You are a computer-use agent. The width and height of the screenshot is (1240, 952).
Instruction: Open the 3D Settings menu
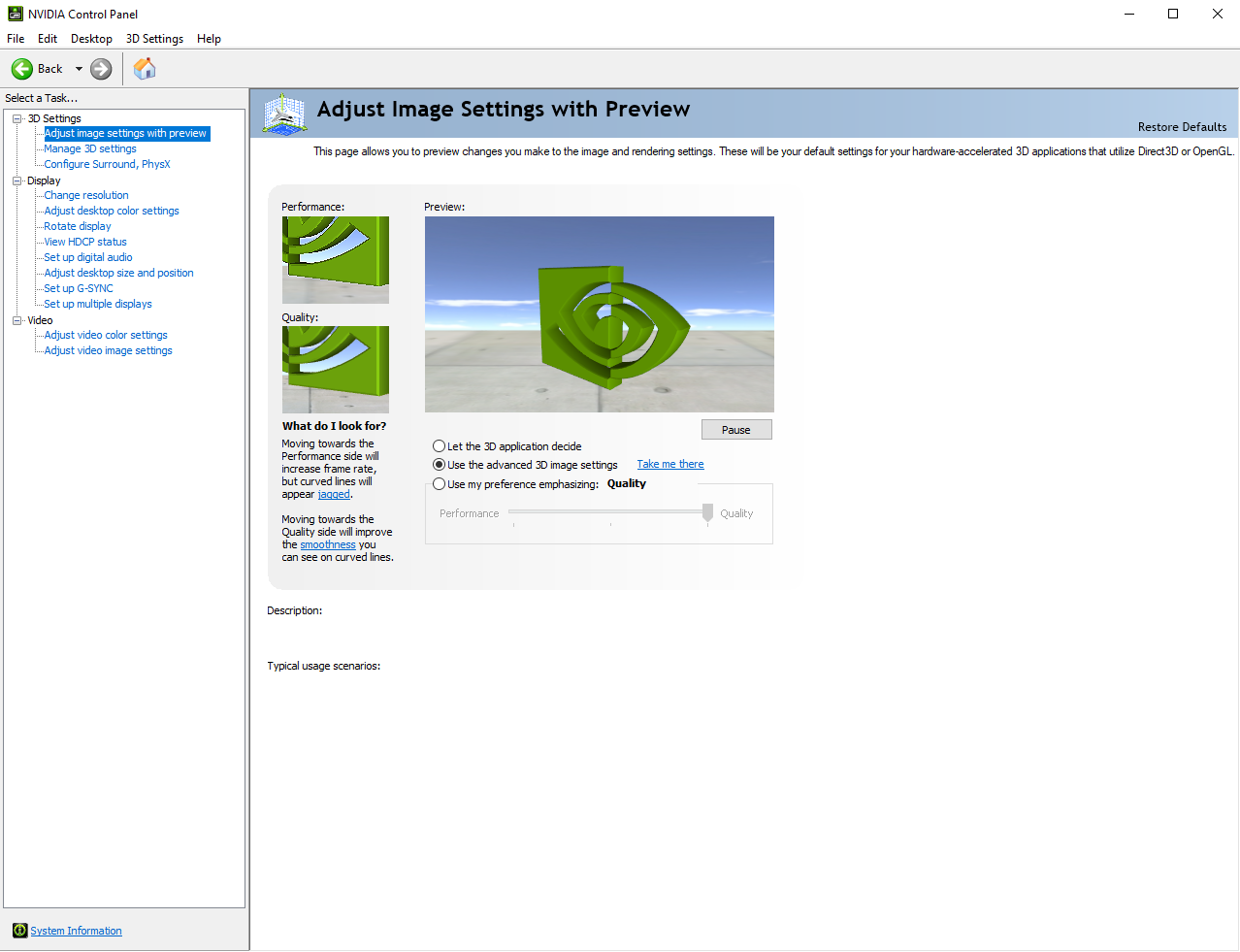[154, 39]
